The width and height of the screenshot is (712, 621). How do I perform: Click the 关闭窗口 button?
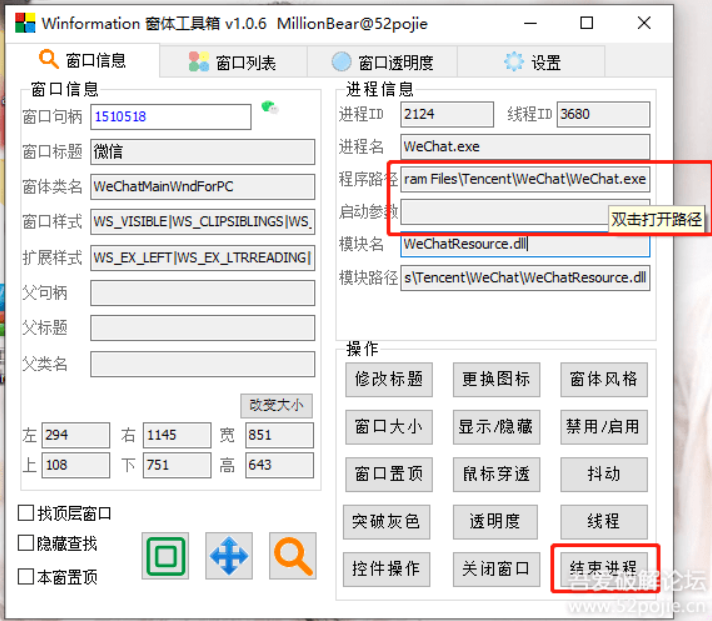tap(496, 569)
